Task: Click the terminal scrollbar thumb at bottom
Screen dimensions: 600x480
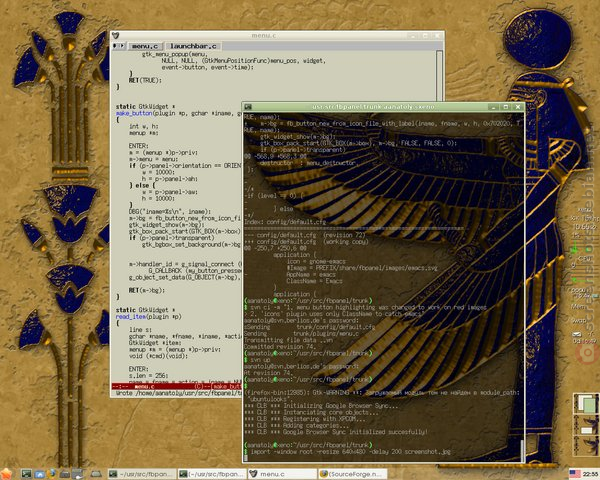Action: tap(522, 451)
